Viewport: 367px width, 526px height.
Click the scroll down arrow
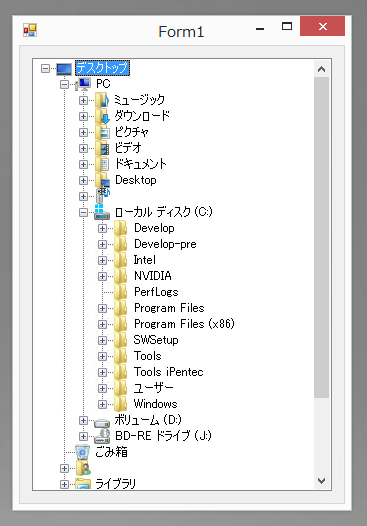coord(321,481)
